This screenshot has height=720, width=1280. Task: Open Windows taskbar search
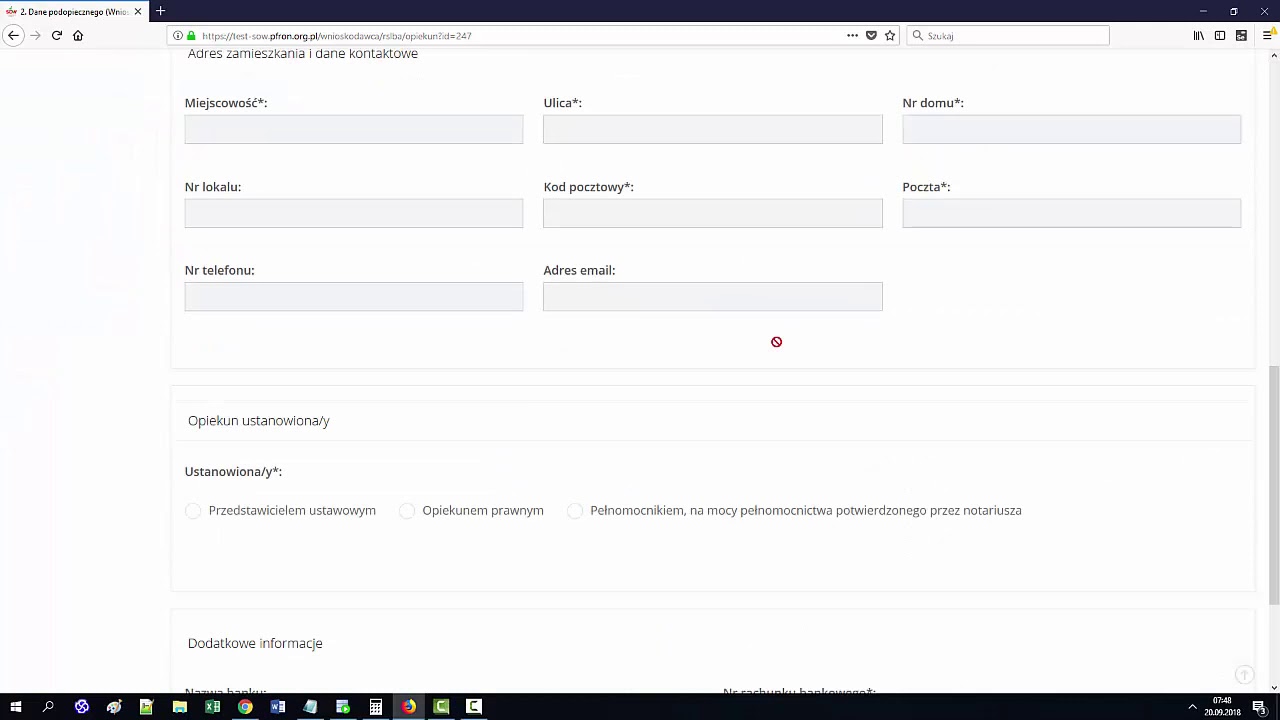48,707
